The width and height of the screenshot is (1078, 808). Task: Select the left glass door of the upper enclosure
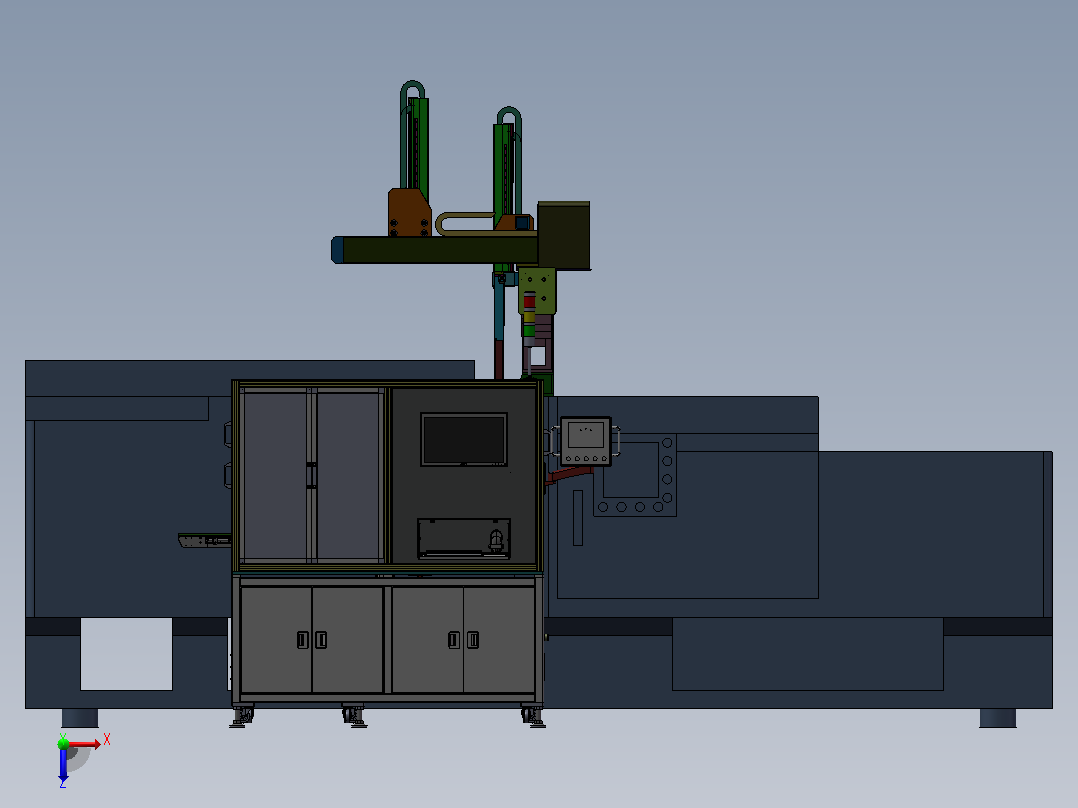[x=275, y=475]
